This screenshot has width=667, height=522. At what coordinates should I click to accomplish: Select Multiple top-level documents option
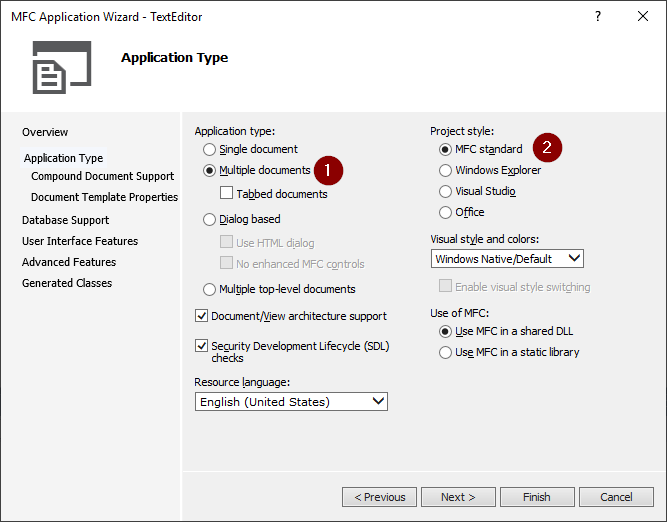(210, 289)
